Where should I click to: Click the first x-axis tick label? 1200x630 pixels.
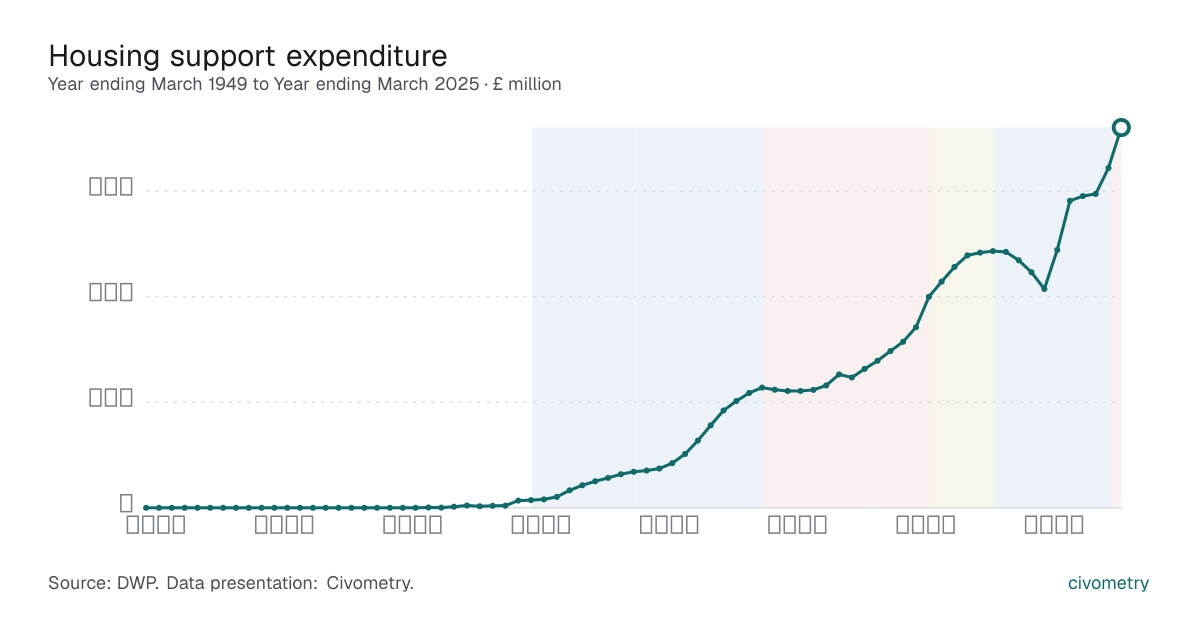155,524
